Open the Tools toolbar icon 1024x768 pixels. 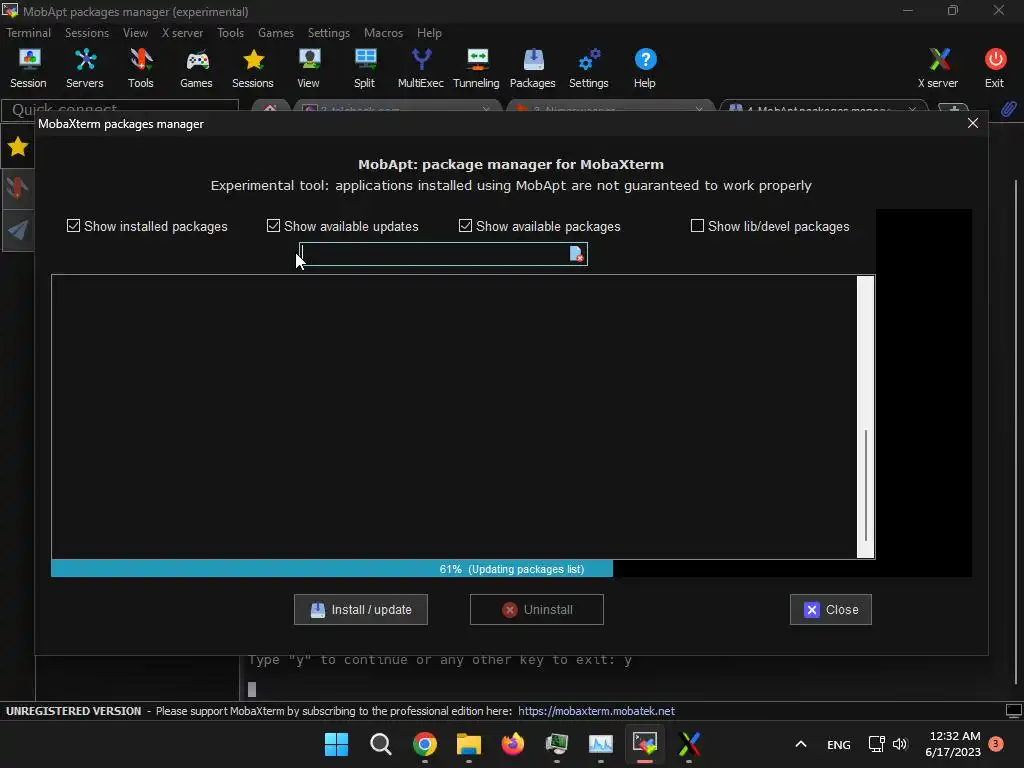coord(140,68)
